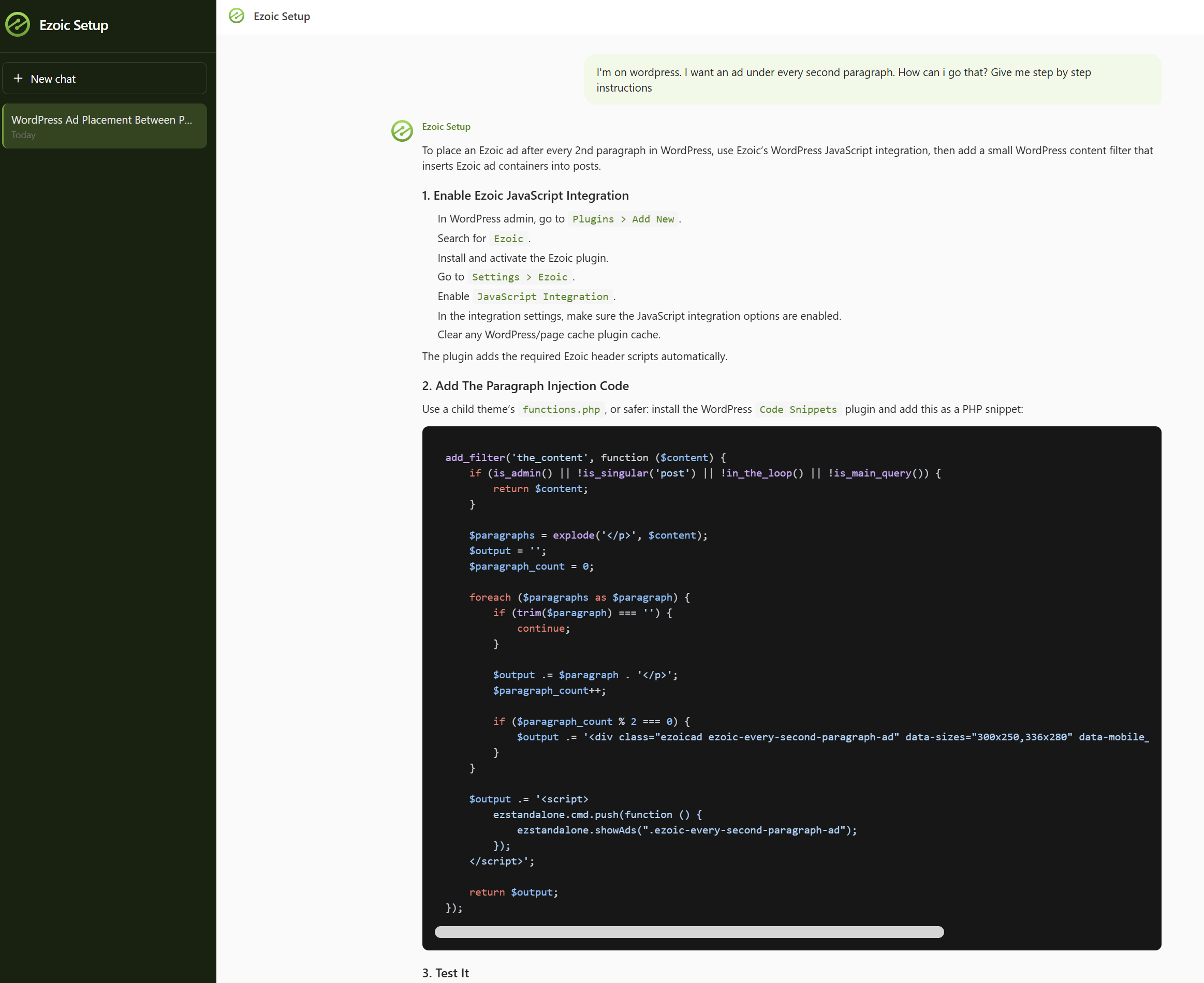Click the line about the plugin adding header scripts
Screen dimensions: 1204x983
[575, 356]
